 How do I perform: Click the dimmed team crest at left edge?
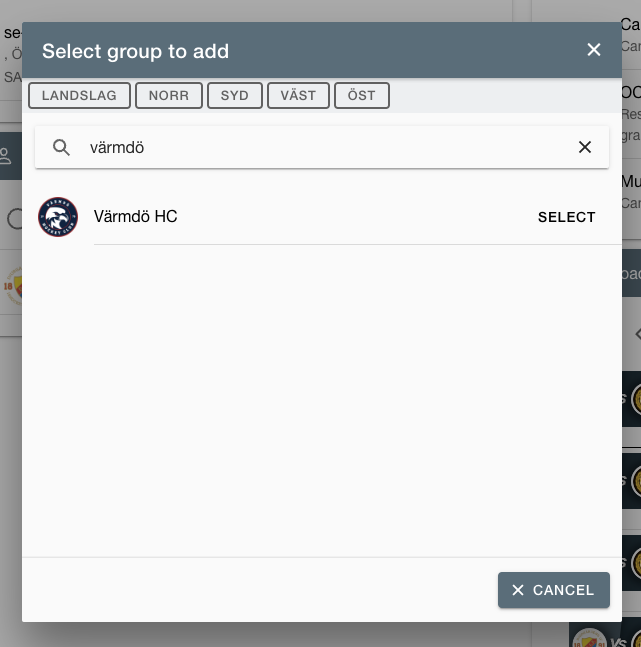[x=12, y=286]
